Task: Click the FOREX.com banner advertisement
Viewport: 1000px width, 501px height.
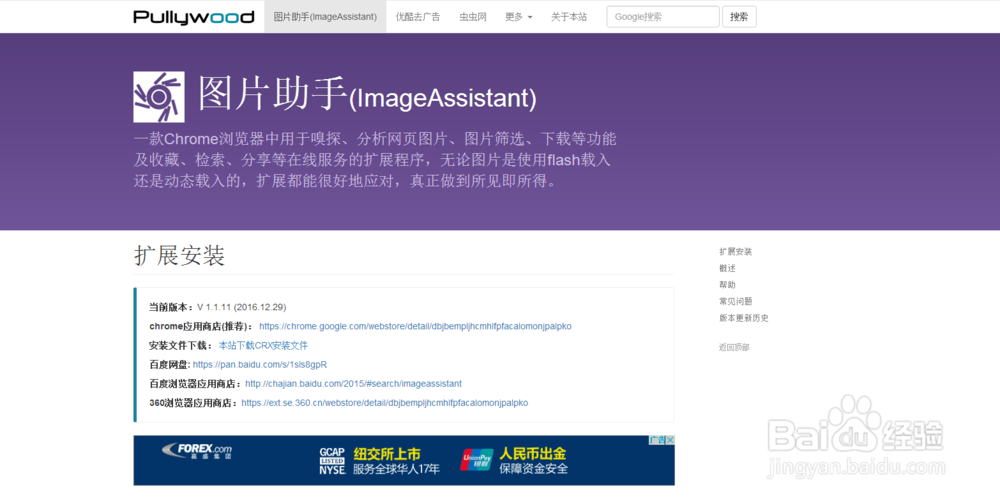Action: tap(404, 460)
